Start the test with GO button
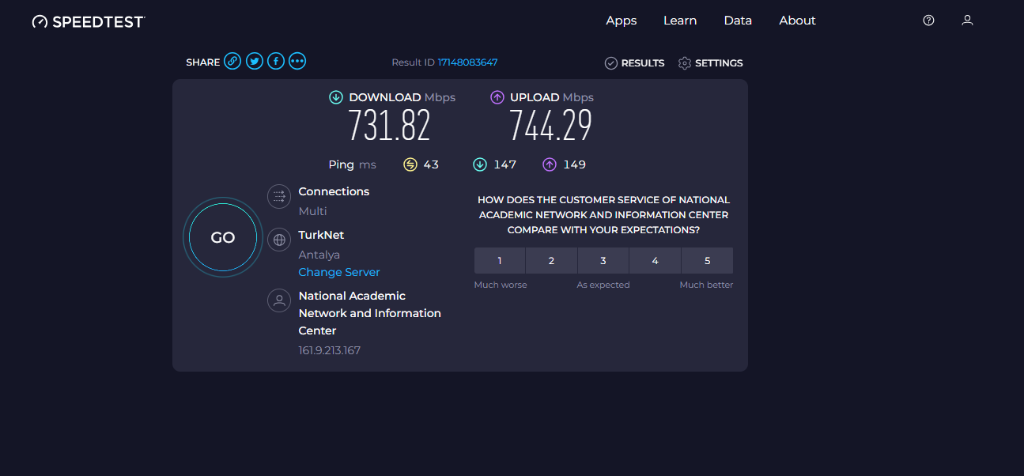 [223, 238]
